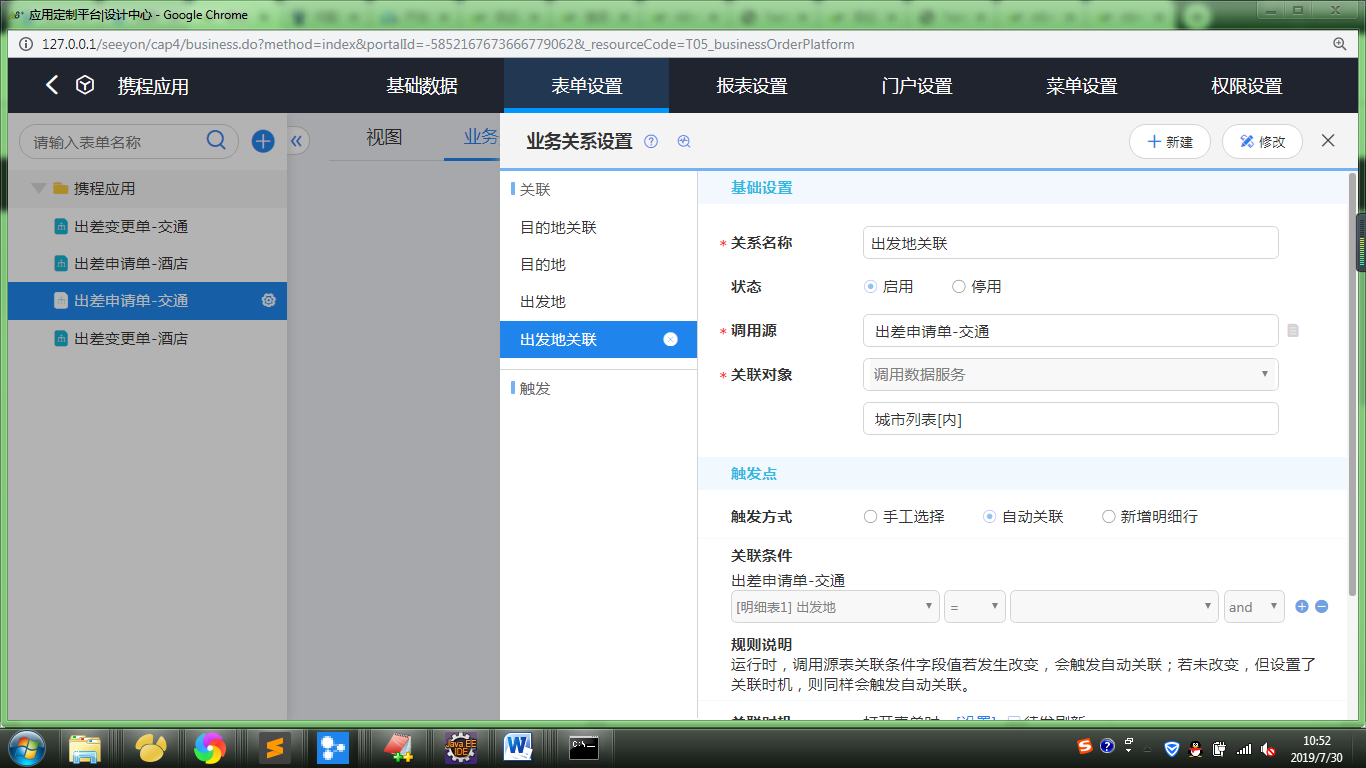Viewport: 1366px width, 768px height.
Task: Expand the [明细表1] 出发地 field dropdown
Action: tap(835, 607)
